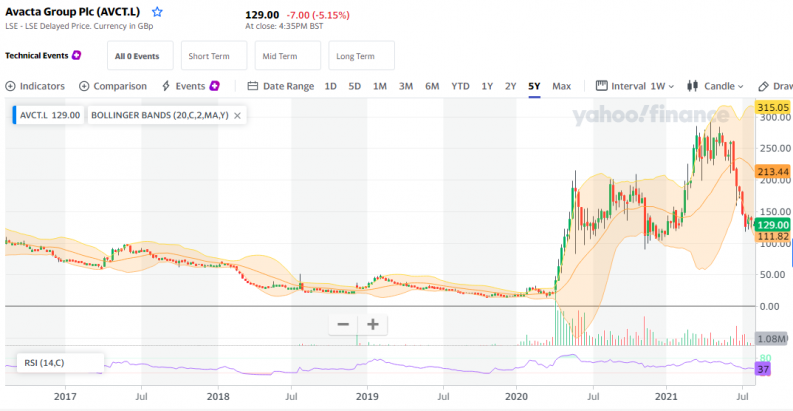Screen dimensions: 793x411
Task: Click the 2018 label on time axis
Action: (218, 396)
